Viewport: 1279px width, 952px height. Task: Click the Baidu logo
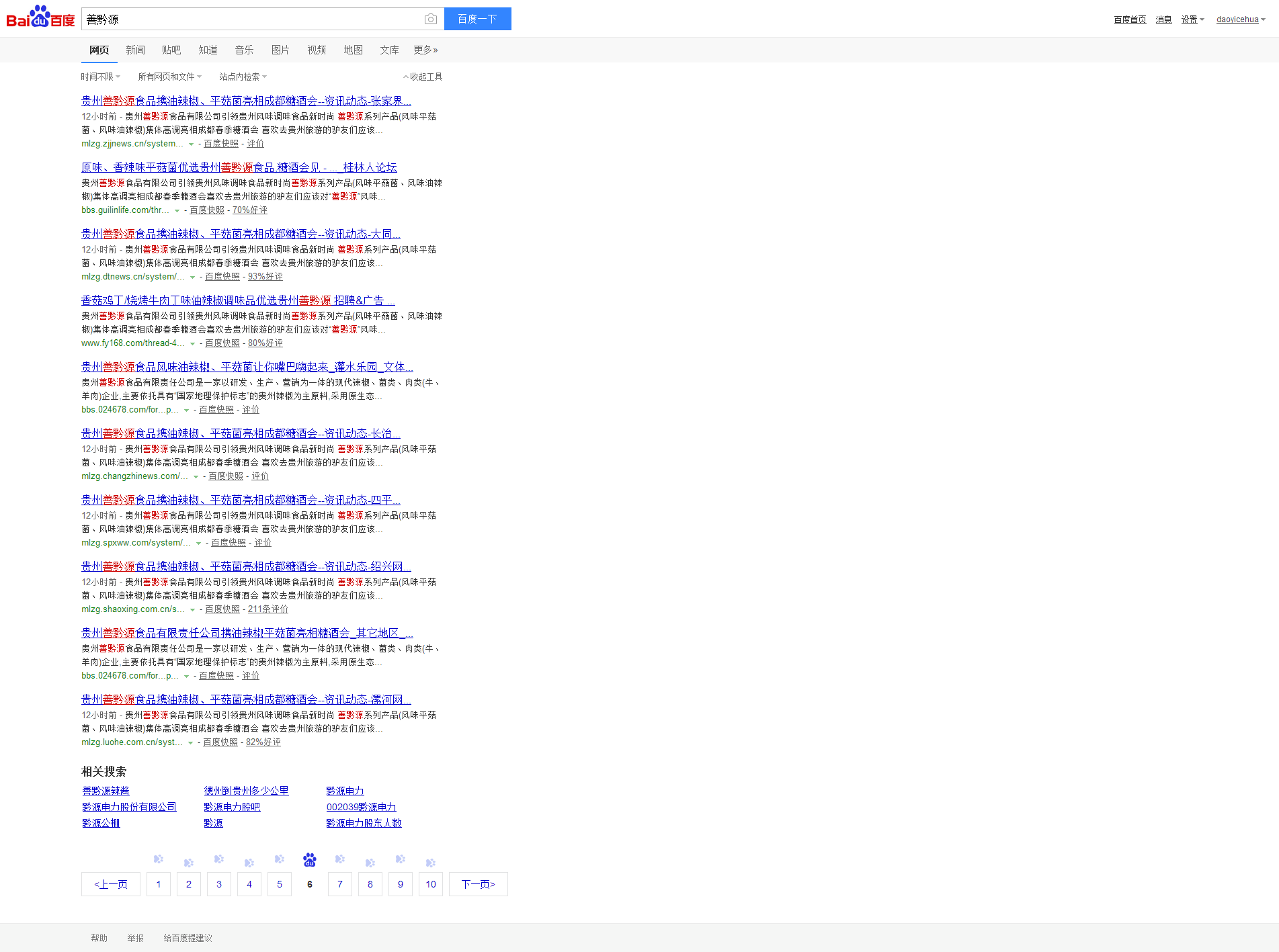click(x=40, y=17)
